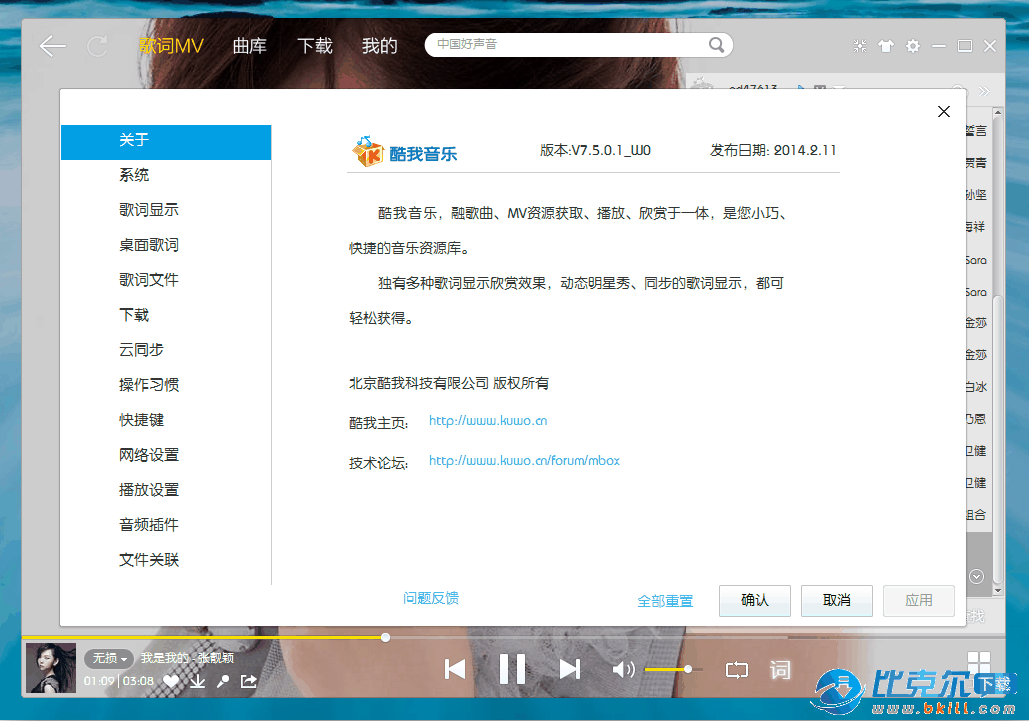Click the song title 我是我的-张靓颖
This screenshot has height=721, width=1029.
[x=187, y=657]
